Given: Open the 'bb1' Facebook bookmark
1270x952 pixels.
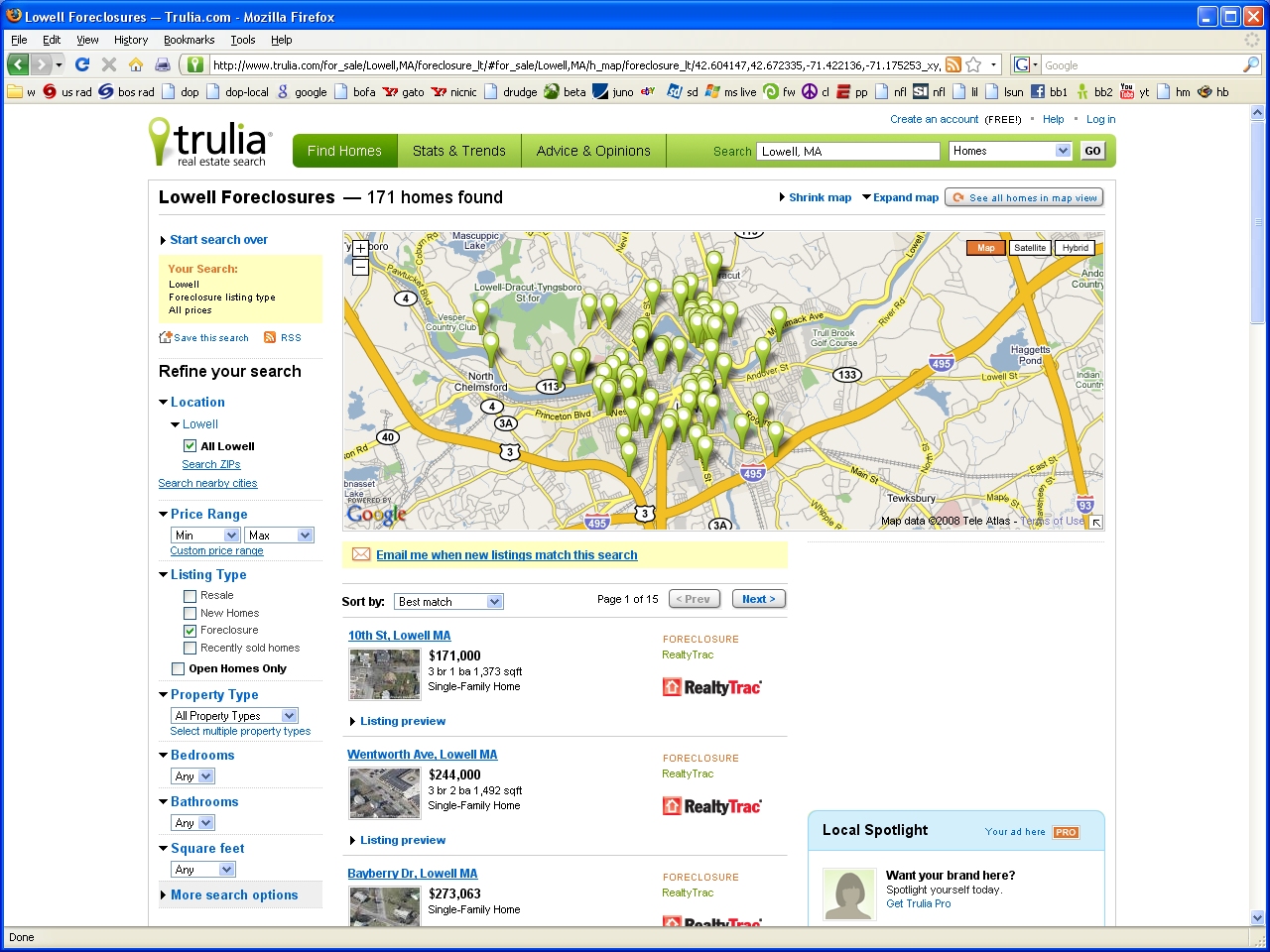Looking at the screenshot, I should [1049, 92].
